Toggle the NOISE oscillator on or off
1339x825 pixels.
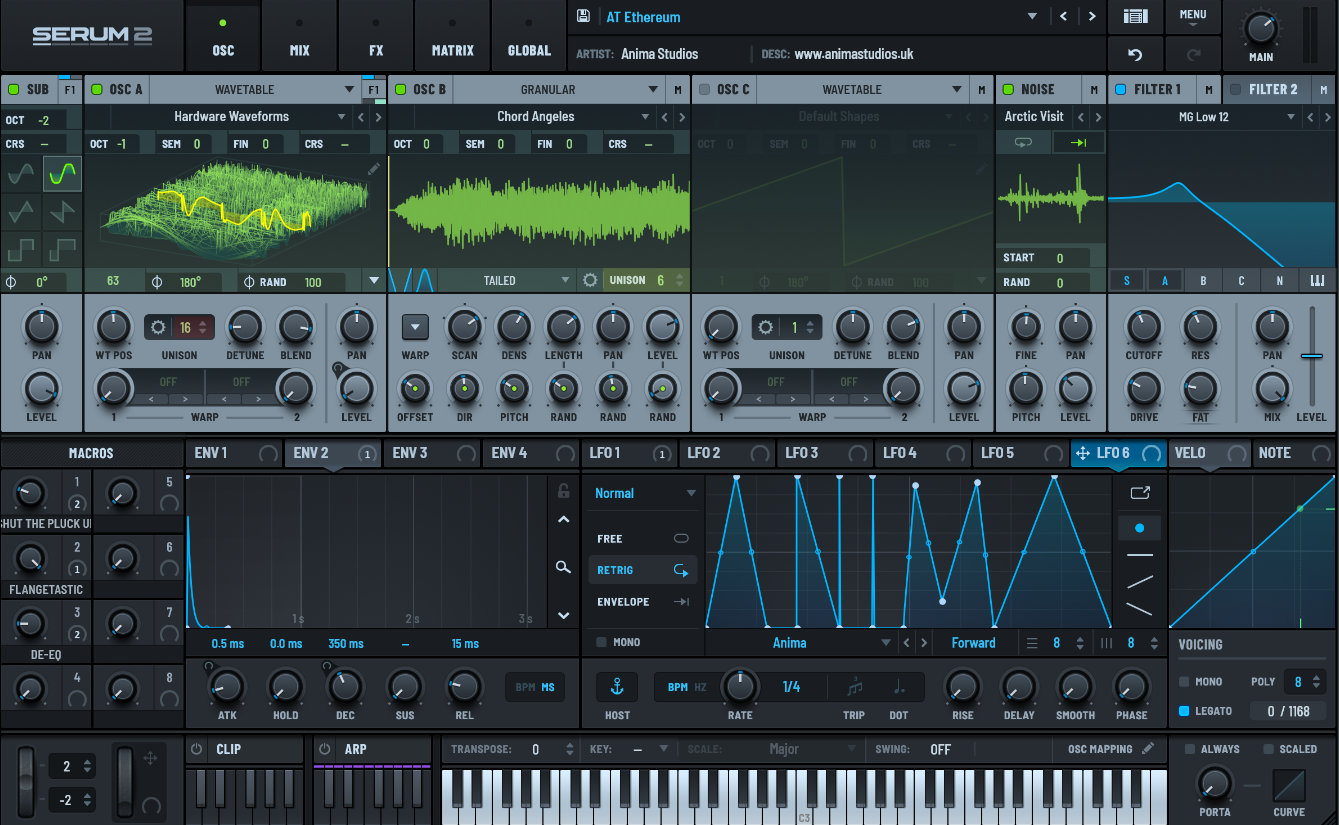(1007, 89)
